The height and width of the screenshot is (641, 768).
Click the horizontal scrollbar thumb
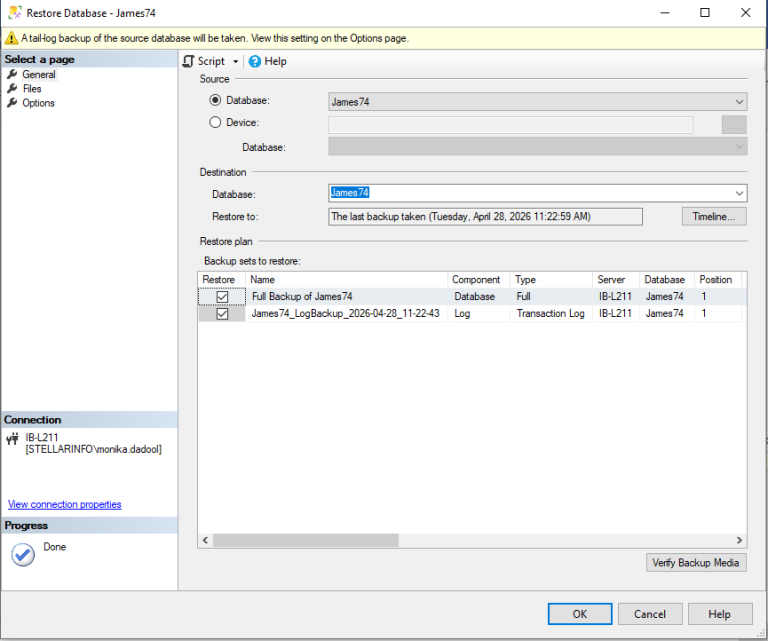[306, 540]
